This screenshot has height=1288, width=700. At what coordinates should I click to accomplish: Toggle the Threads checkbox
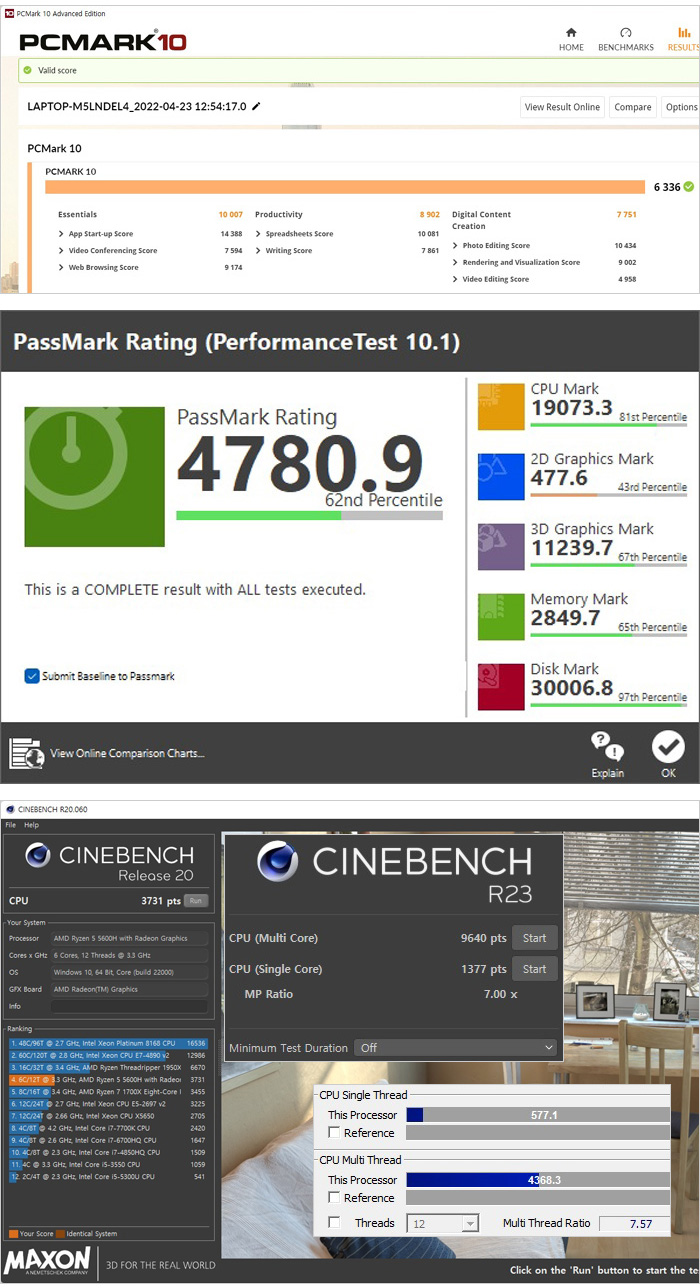(334, 1223)
